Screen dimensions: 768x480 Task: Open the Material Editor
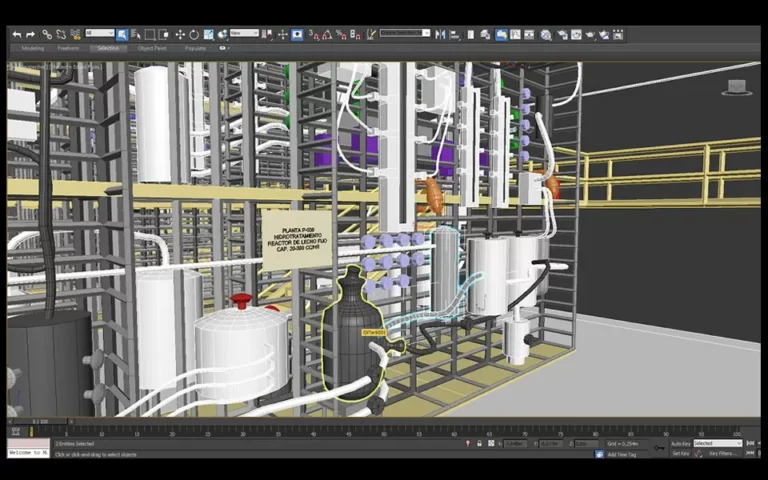(x=546, y=34)
